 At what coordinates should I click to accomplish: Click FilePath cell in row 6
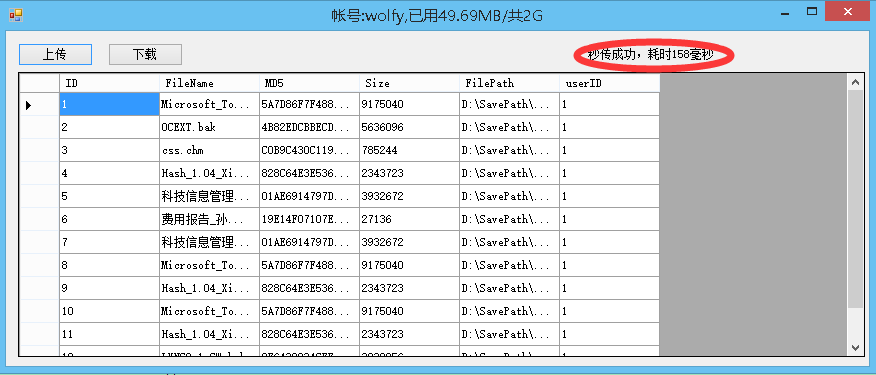pyautogui.click(x=510, y=219)
